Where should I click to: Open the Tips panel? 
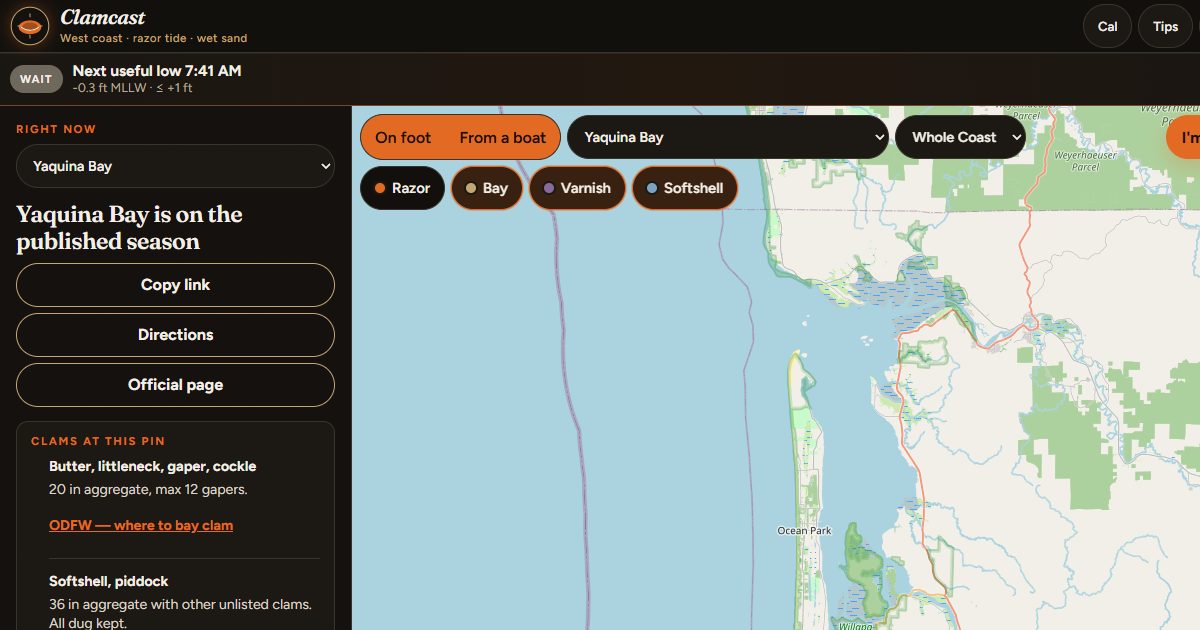point(1165,27)
